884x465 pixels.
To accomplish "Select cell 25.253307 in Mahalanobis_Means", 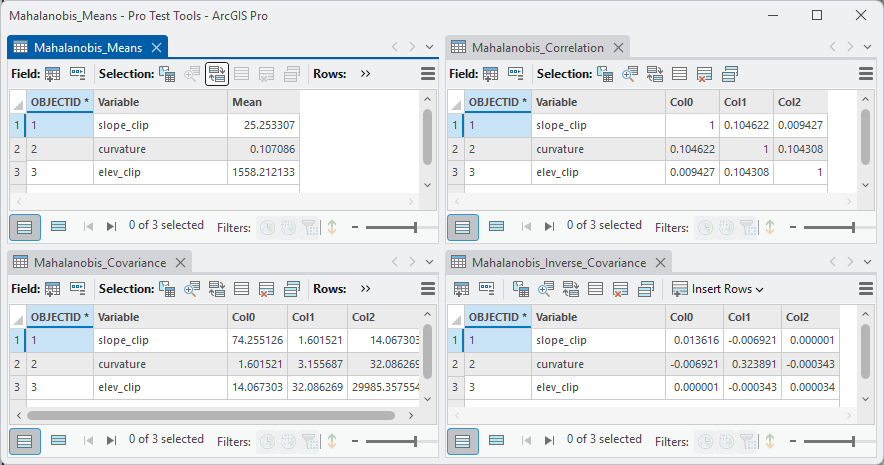I will click(x=264, y=125).
